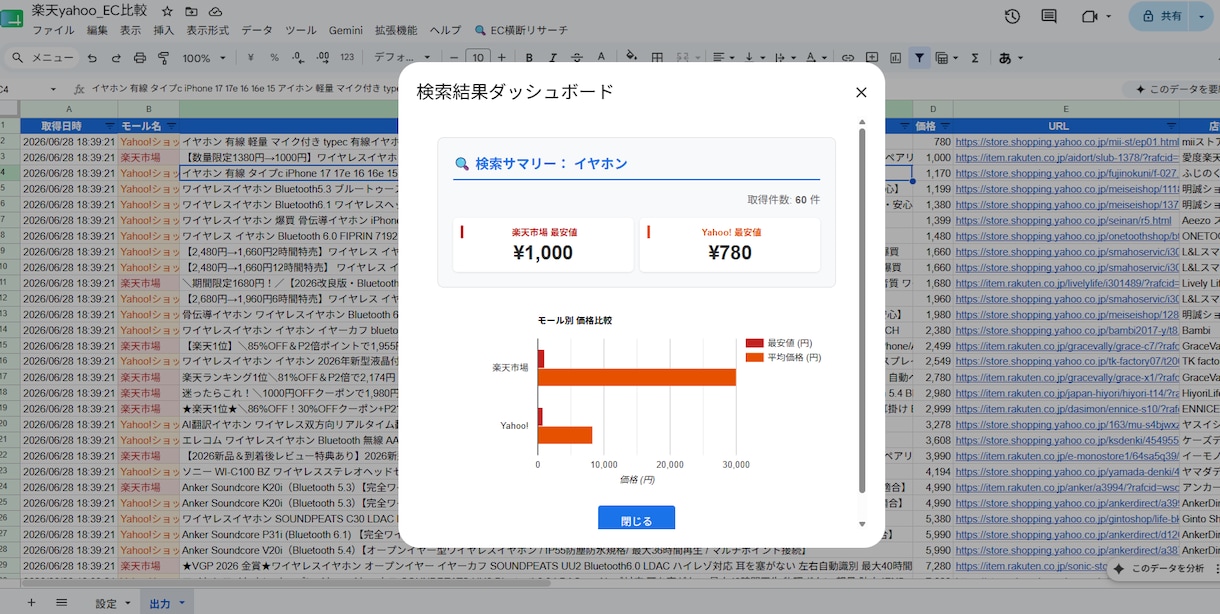The image size is (1220, 614).
Task: Open the データ menu
Action: coord(257,30)
